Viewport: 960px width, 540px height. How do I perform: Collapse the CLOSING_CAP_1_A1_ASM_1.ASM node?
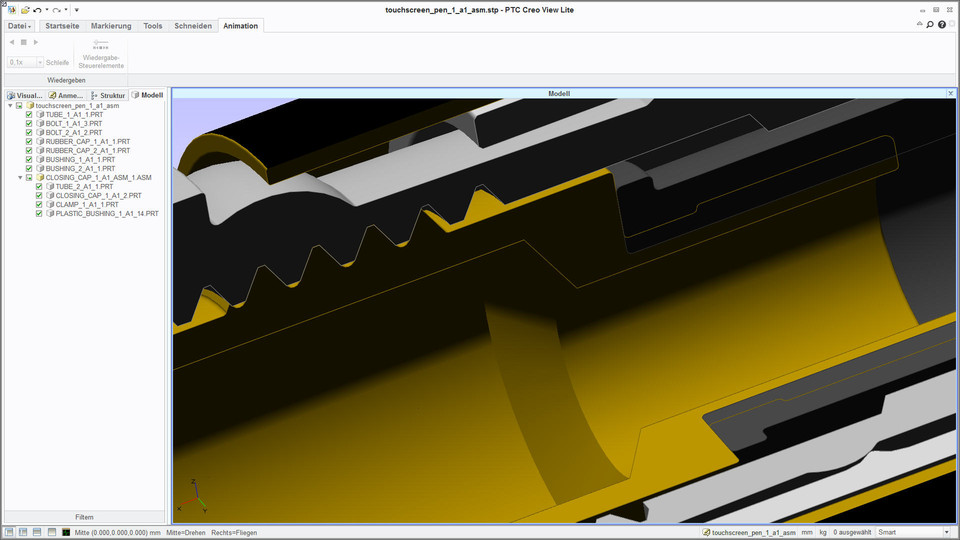pyautogui.click(x=20, y=178)
